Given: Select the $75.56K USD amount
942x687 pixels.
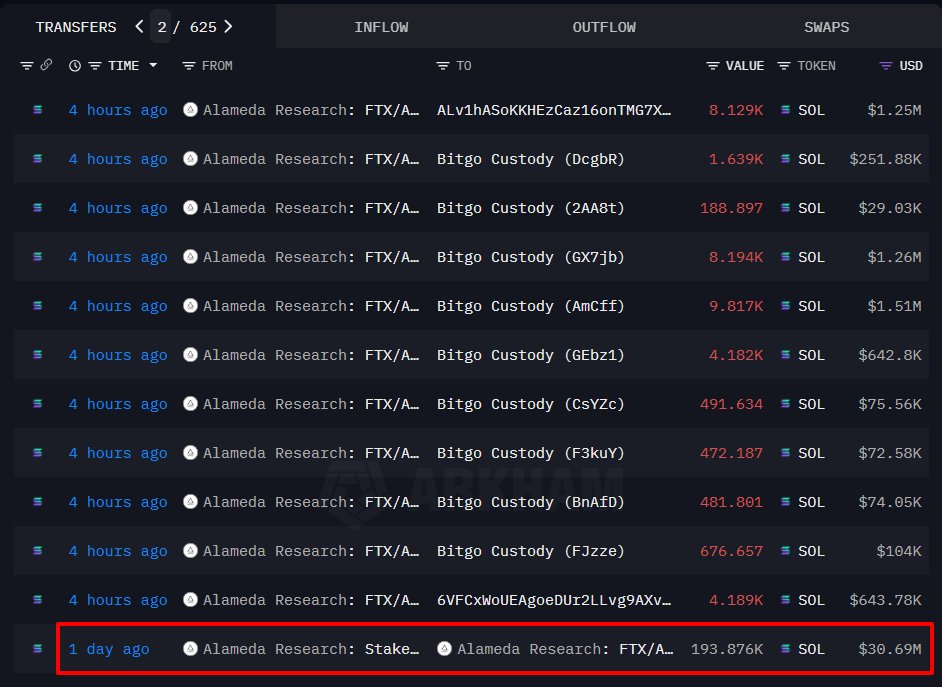Looking at the screenshot, I should tap(890, 404).
